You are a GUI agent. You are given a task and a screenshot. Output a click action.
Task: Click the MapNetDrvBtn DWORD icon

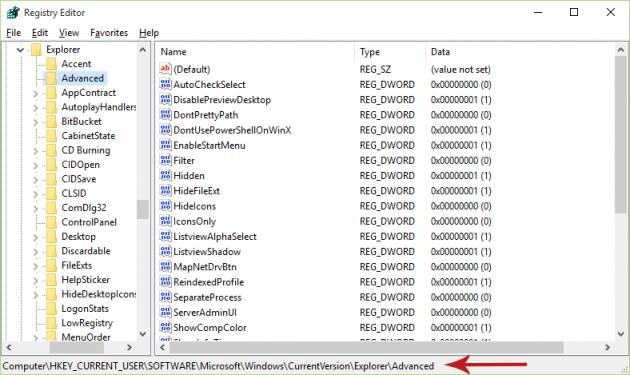point(165,266)
